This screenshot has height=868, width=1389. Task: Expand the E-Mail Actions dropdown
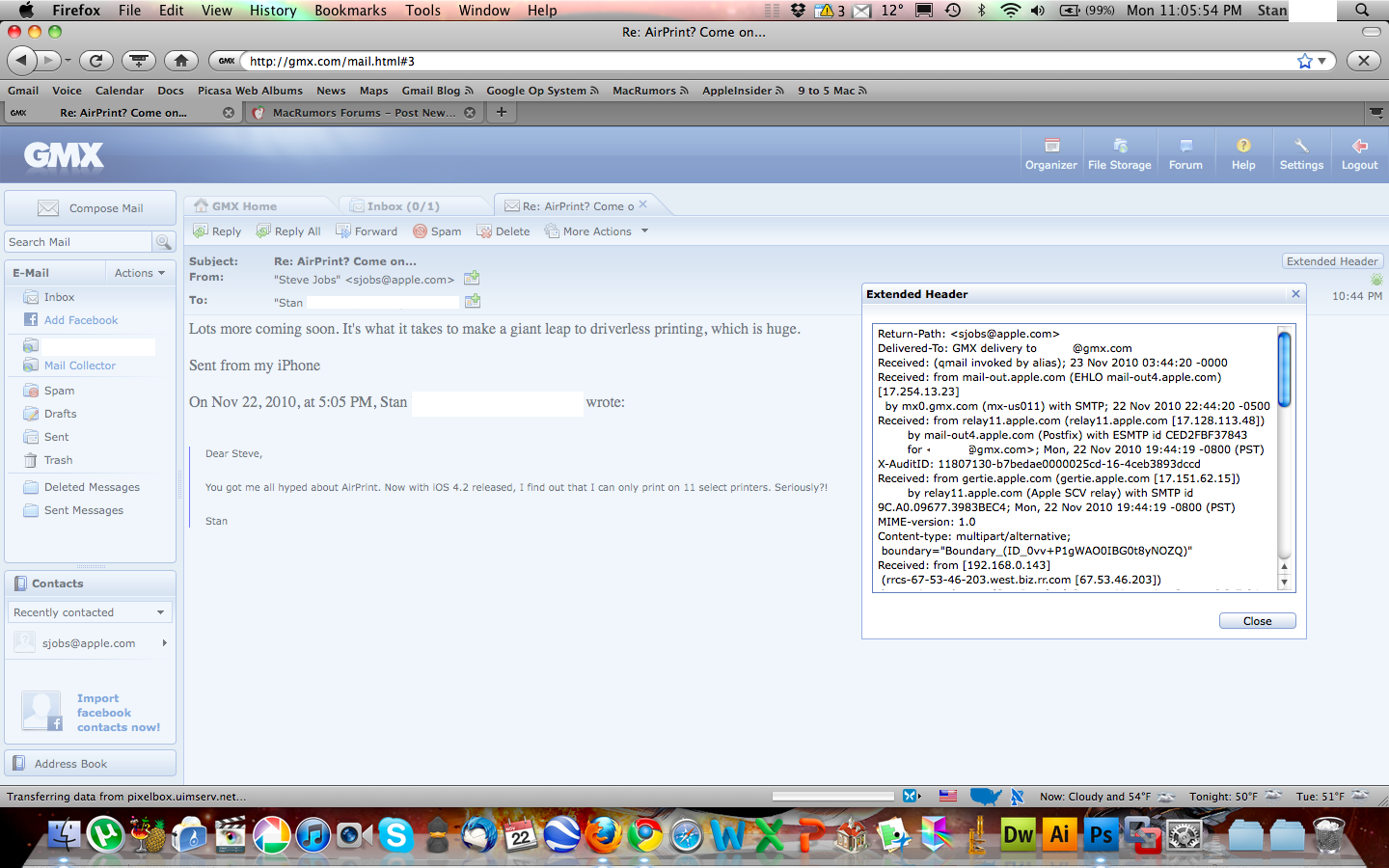(x=140, y=273)
